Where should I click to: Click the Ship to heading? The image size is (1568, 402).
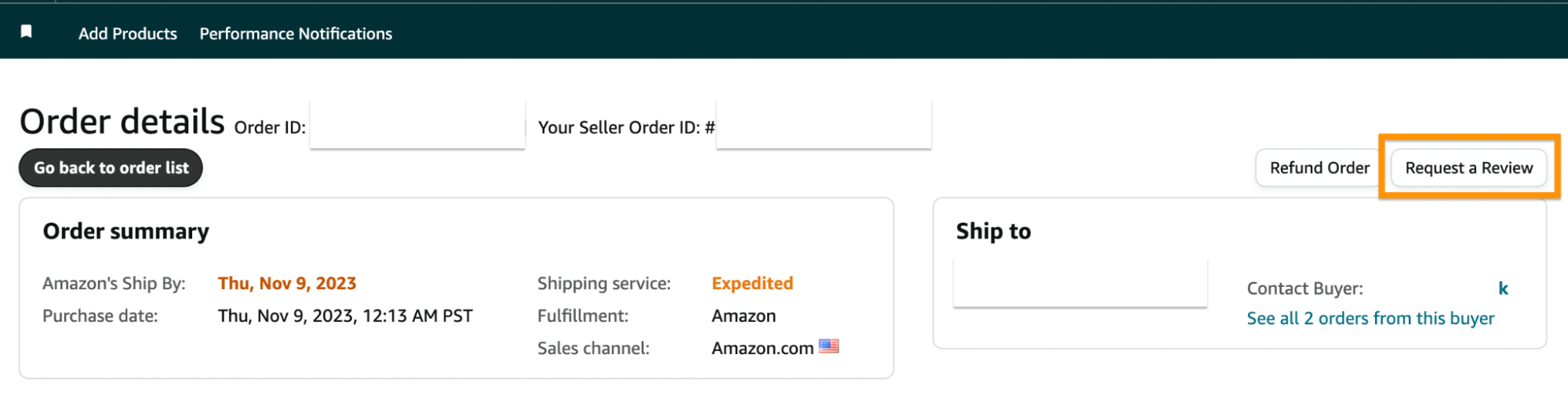[993, 231]
